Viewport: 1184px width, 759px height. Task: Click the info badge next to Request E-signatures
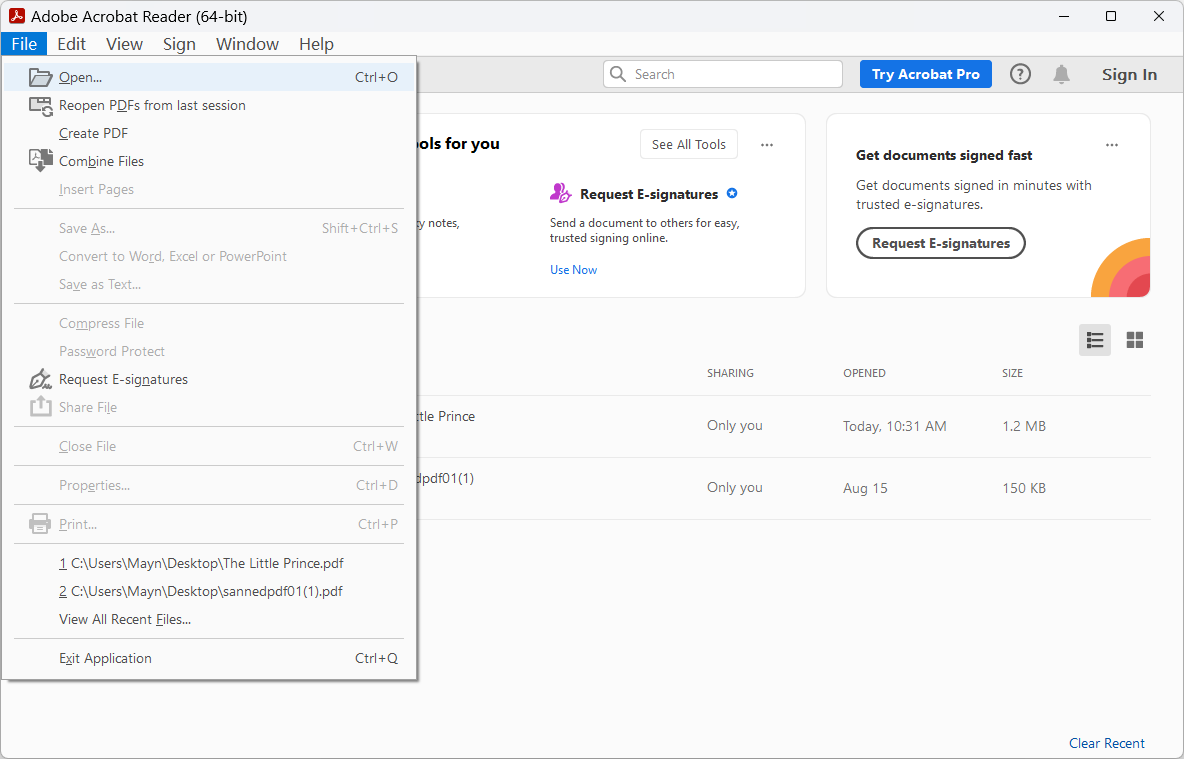(732, 193)
